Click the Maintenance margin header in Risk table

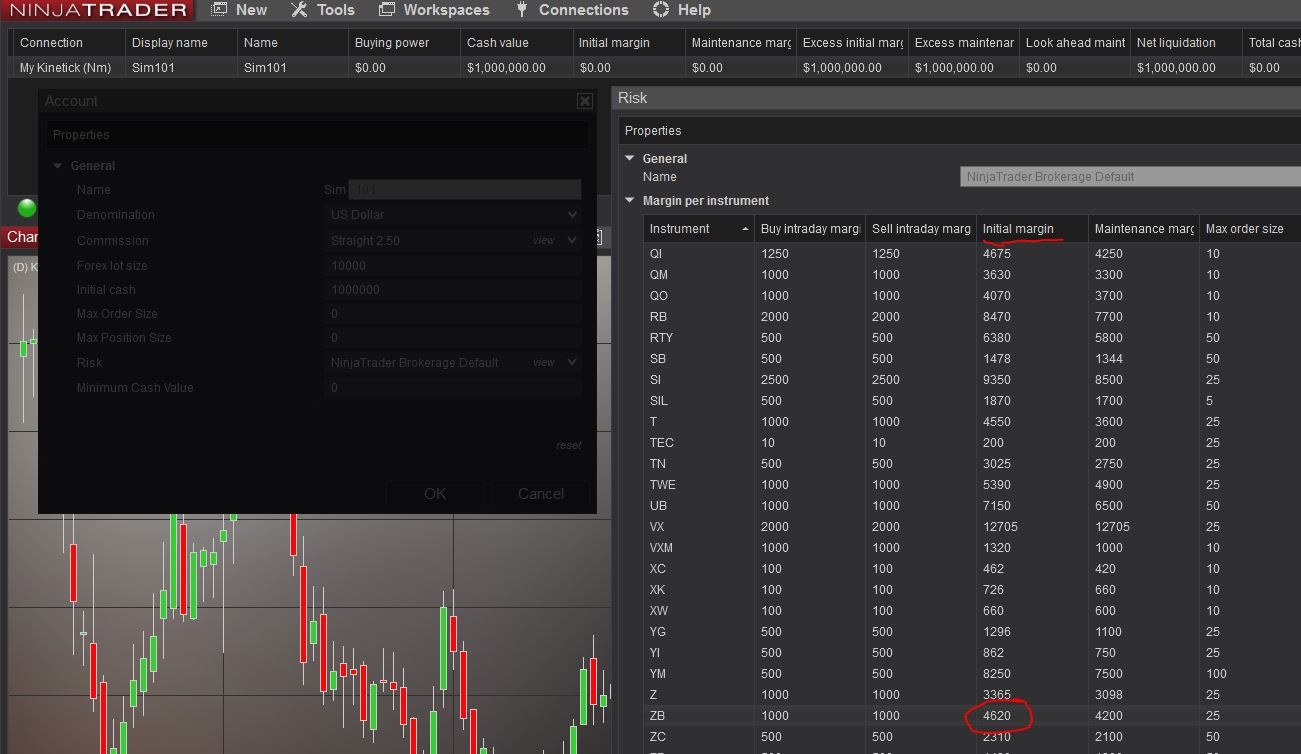click(x=1144, y=229)
